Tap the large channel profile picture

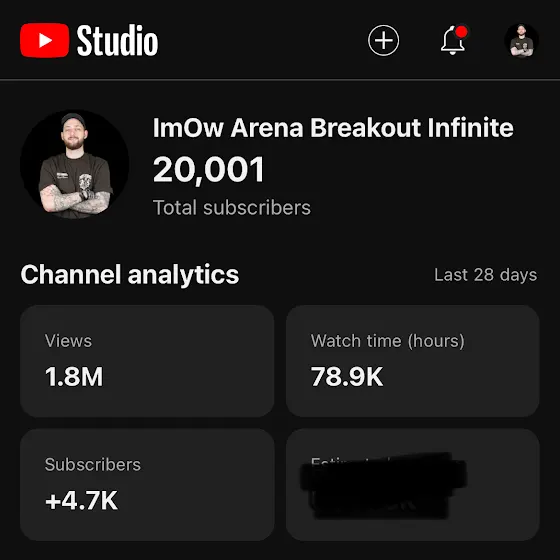pos(75,165)
